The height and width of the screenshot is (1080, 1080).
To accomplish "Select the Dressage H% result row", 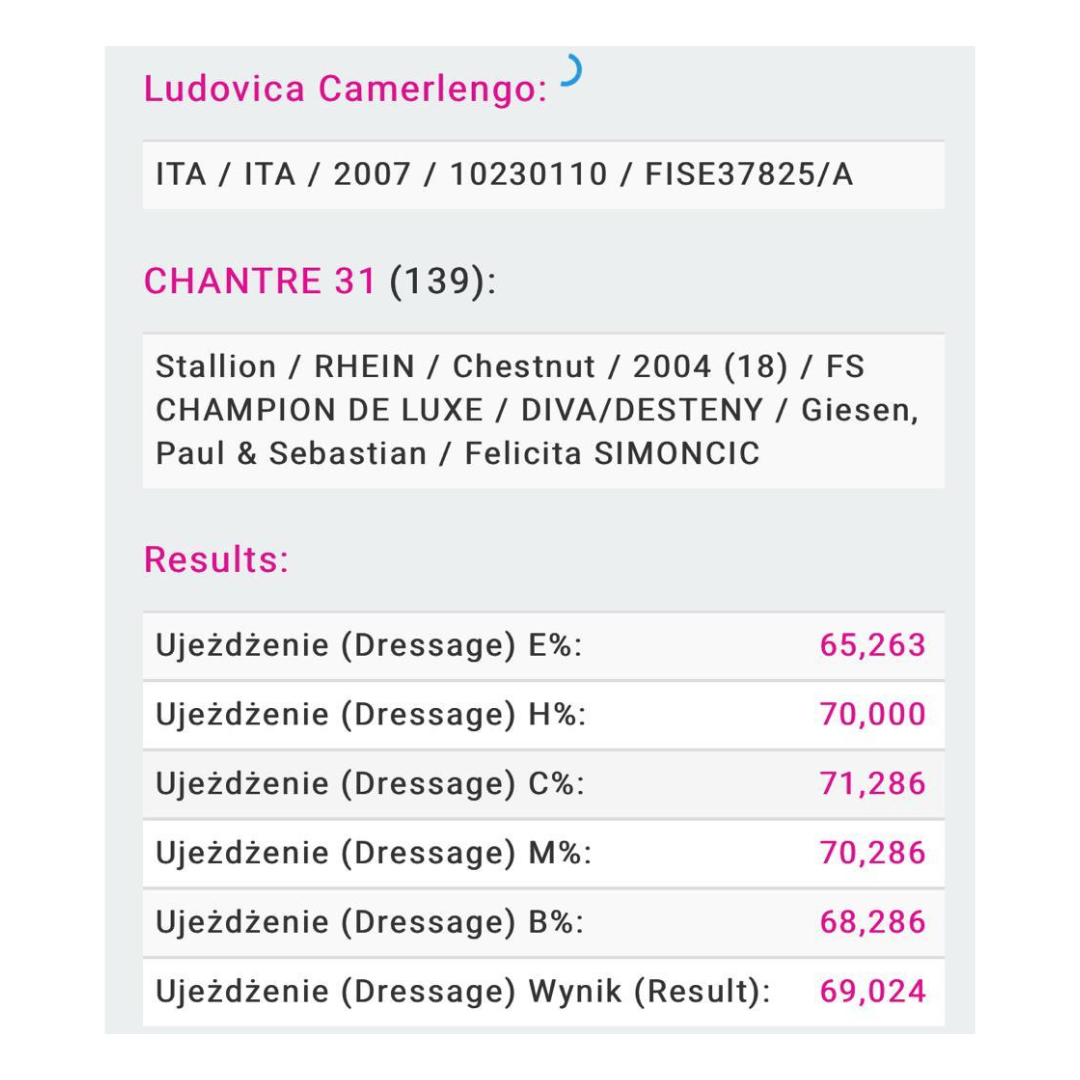I will [543, 715].
